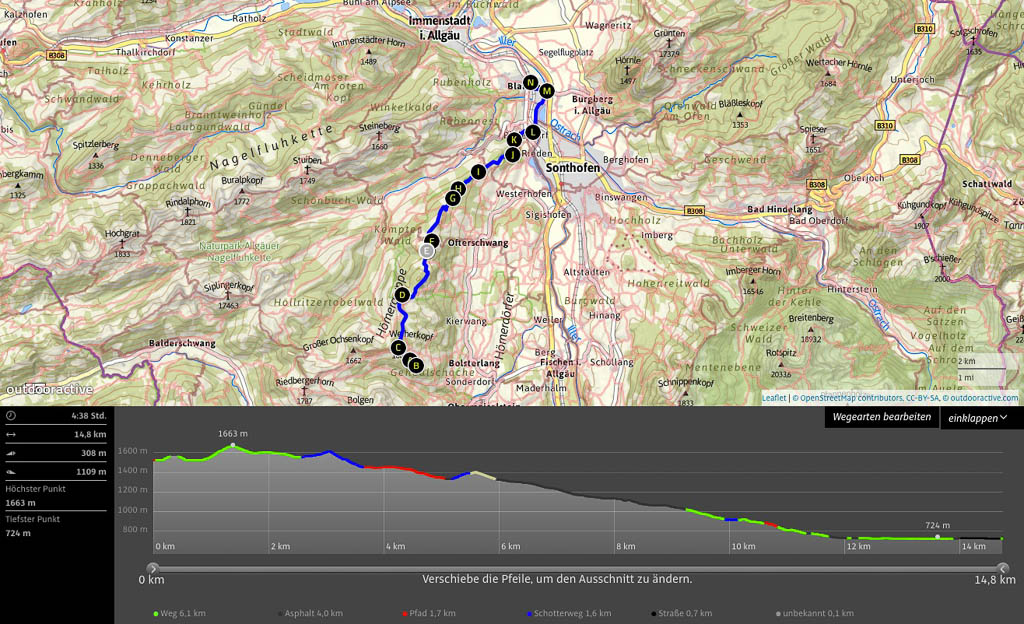Click waypoint marker L near Sonthofen

[x=533, y=131]
